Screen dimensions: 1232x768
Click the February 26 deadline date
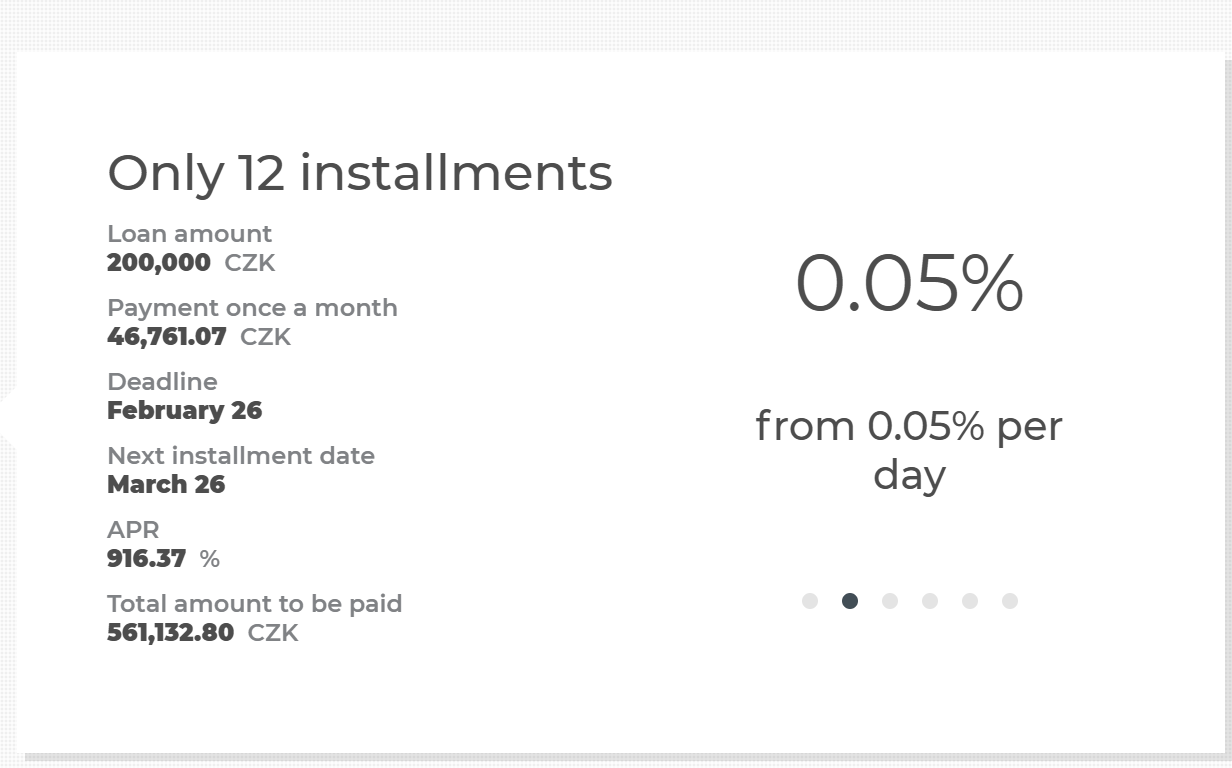point(184,411)
